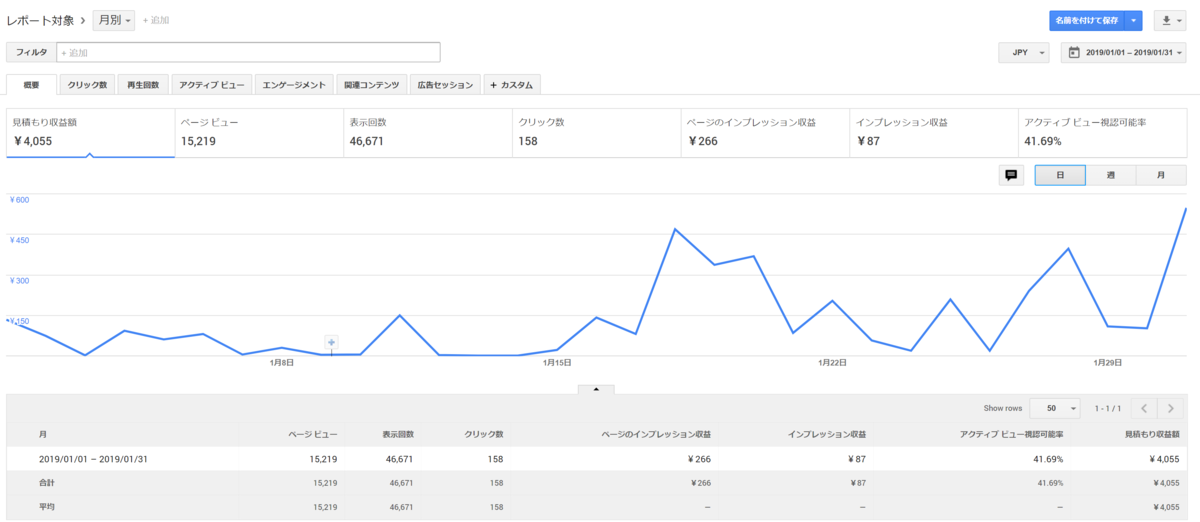Viewport: 1200px width, 522px height.
Task: Click + 追加 next to 月別
Action: (155, 20)
